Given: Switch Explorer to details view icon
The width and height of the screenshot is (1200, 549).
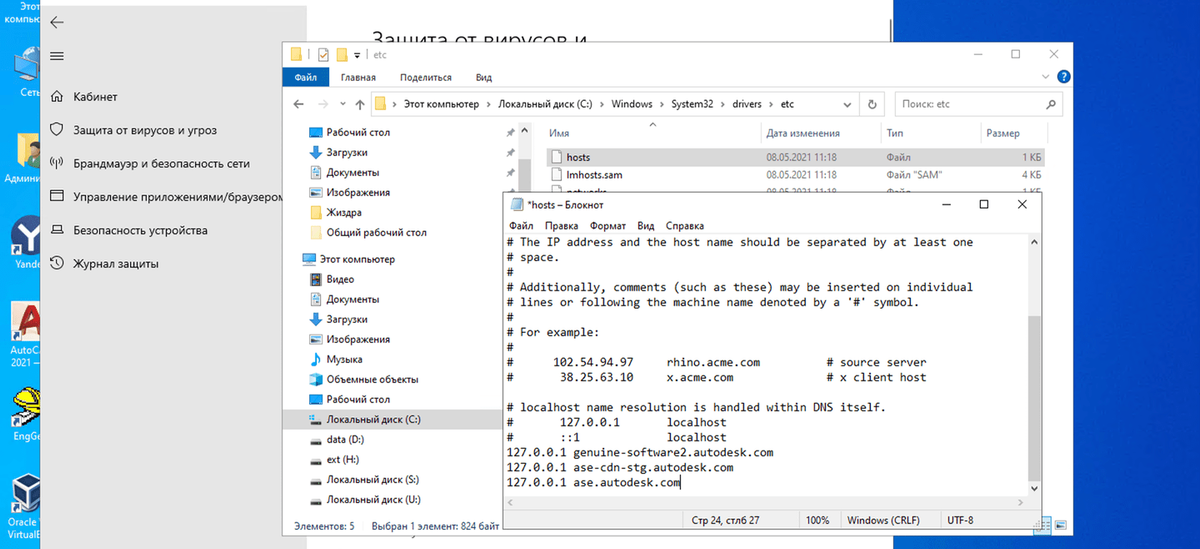Looking at the screenshot, I should 1043,524.
